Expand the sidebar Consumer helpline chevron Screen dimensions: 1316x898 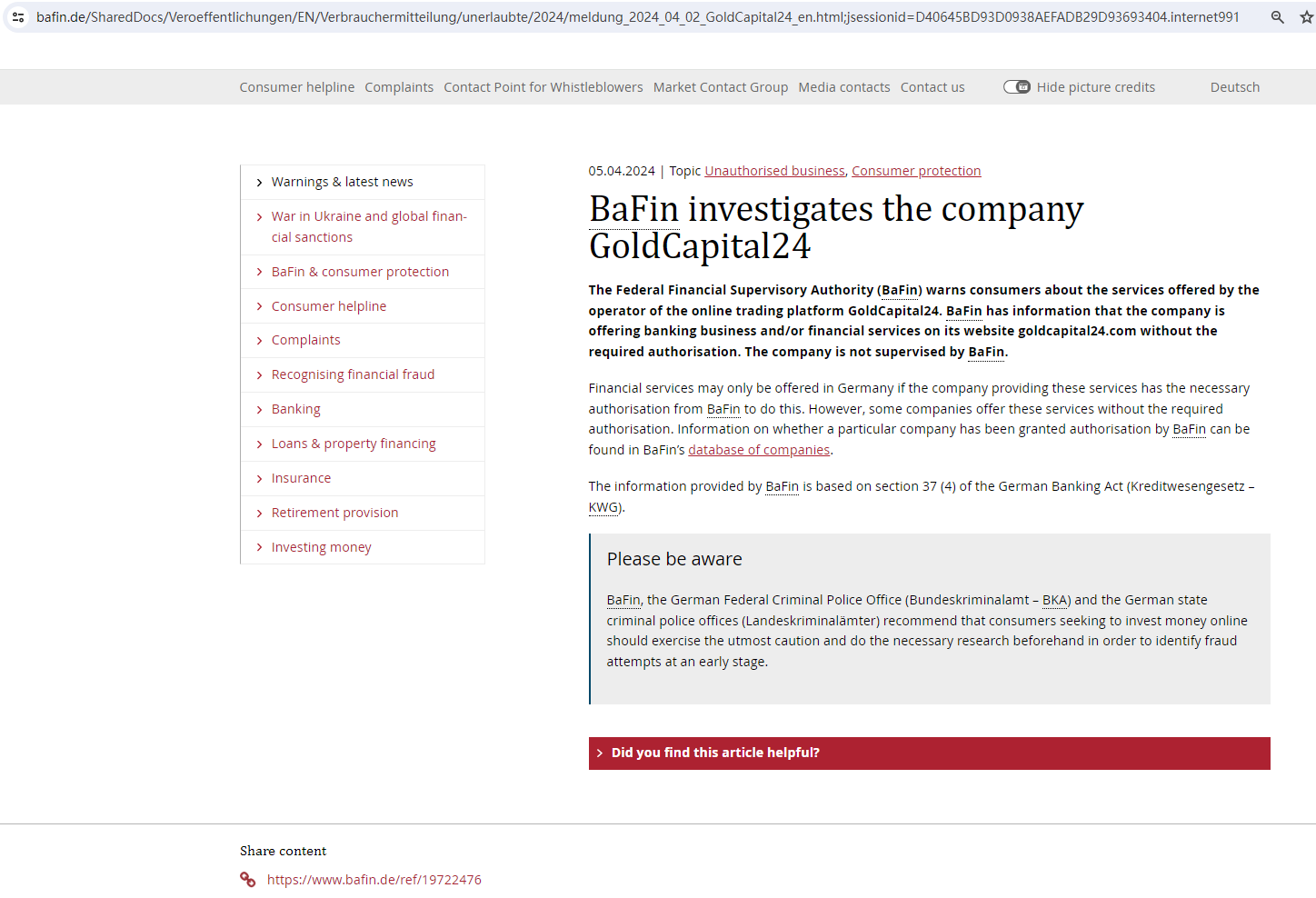259,306
